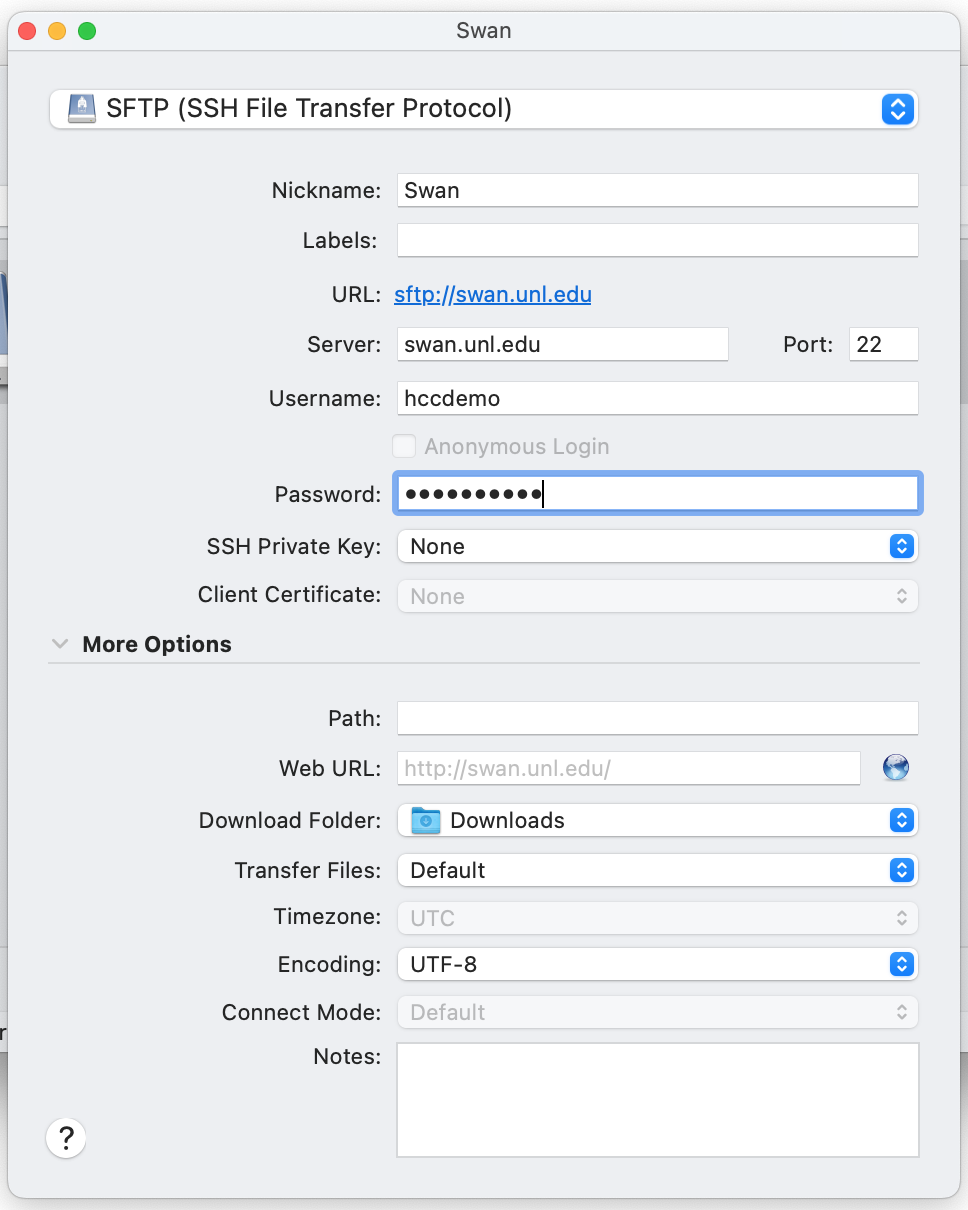Select the Server field swan.unl.edu
Image resolution: width=968 pixels, height=1210 pixels.
(562, 344)
